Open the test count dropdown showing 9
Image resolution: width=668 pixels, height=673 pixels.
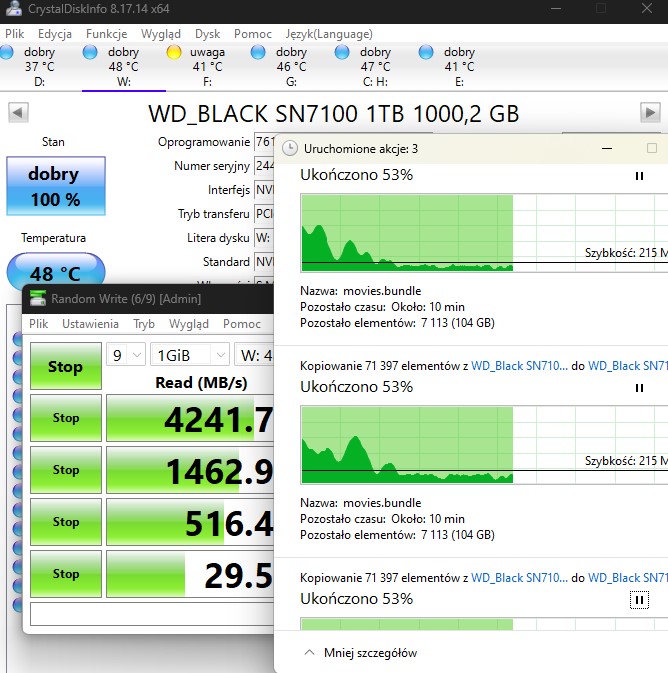126,355
